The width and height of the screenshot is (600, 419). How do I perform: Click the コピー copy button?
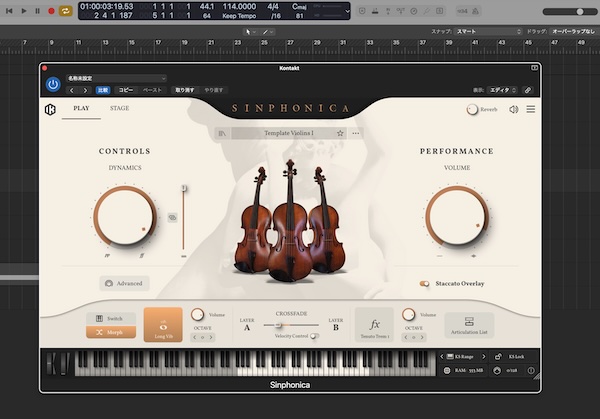tap(126, 90)
